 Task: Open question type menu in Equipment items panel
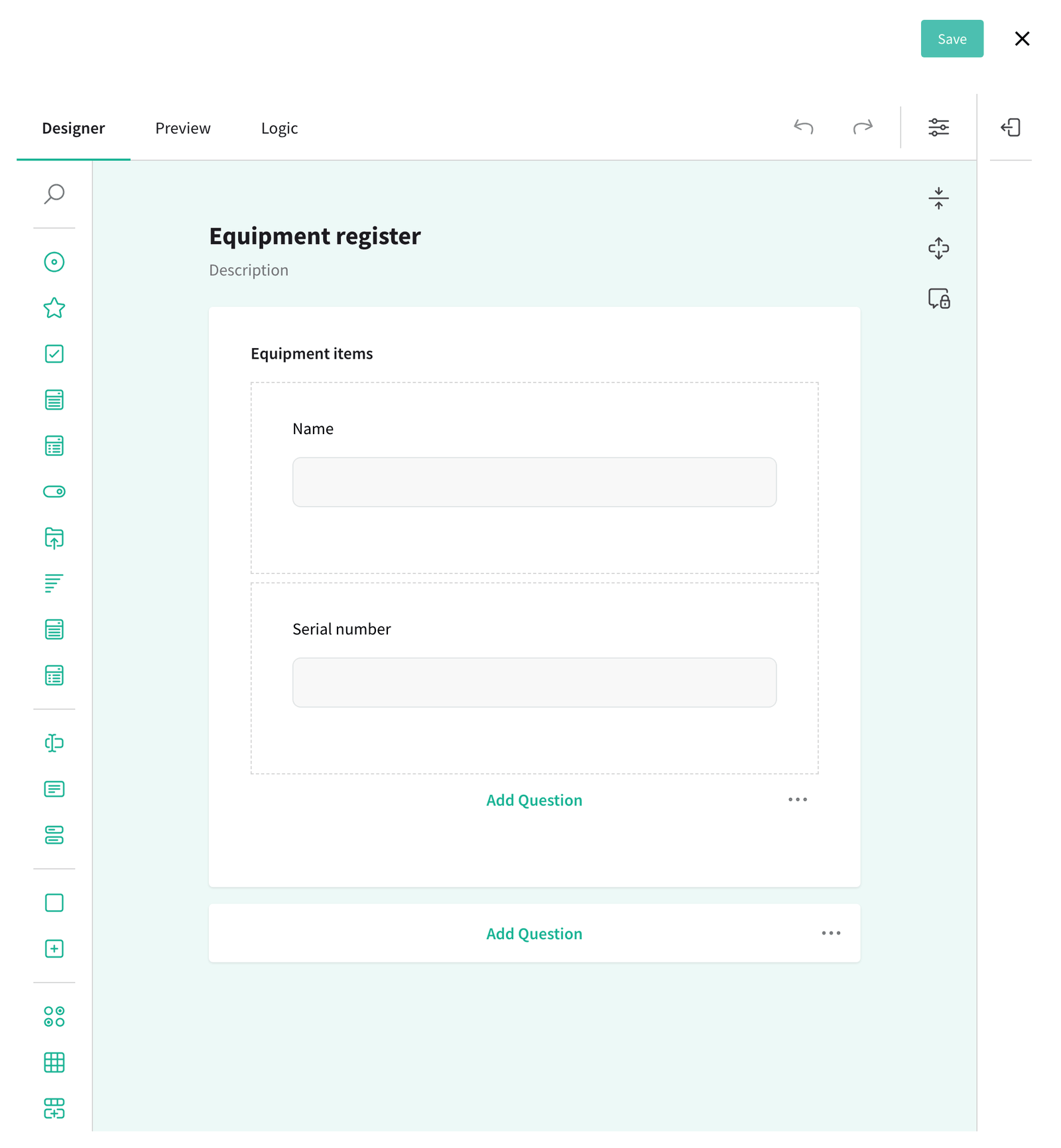tap(798, 799)
